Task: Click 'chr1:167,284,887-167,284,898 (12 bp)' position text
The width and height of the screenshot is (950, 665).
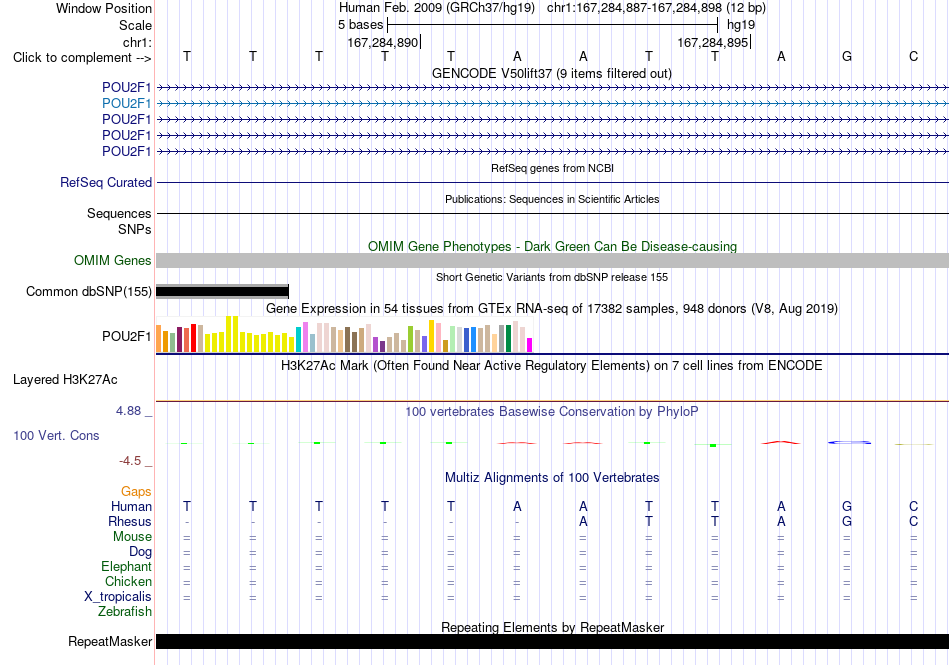Action: tap(656, 8)
